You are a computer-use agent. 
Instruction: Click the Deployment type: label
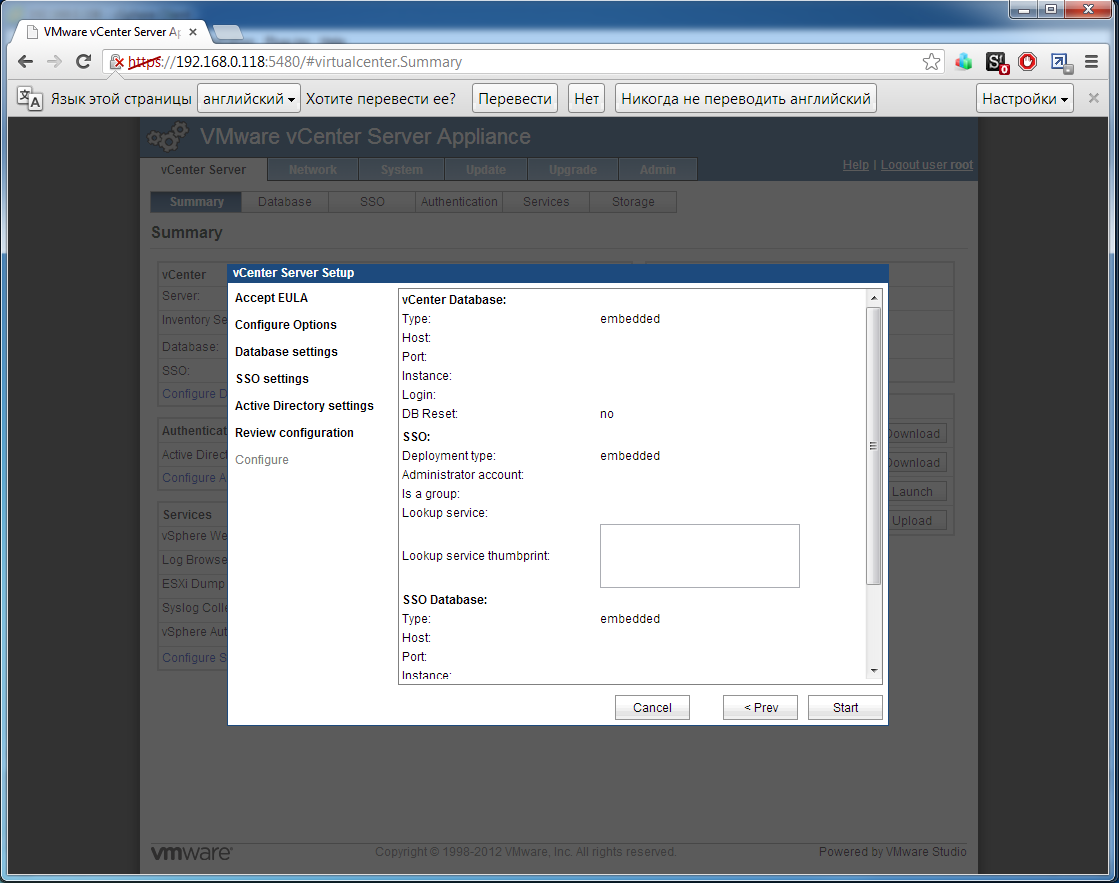449,456
